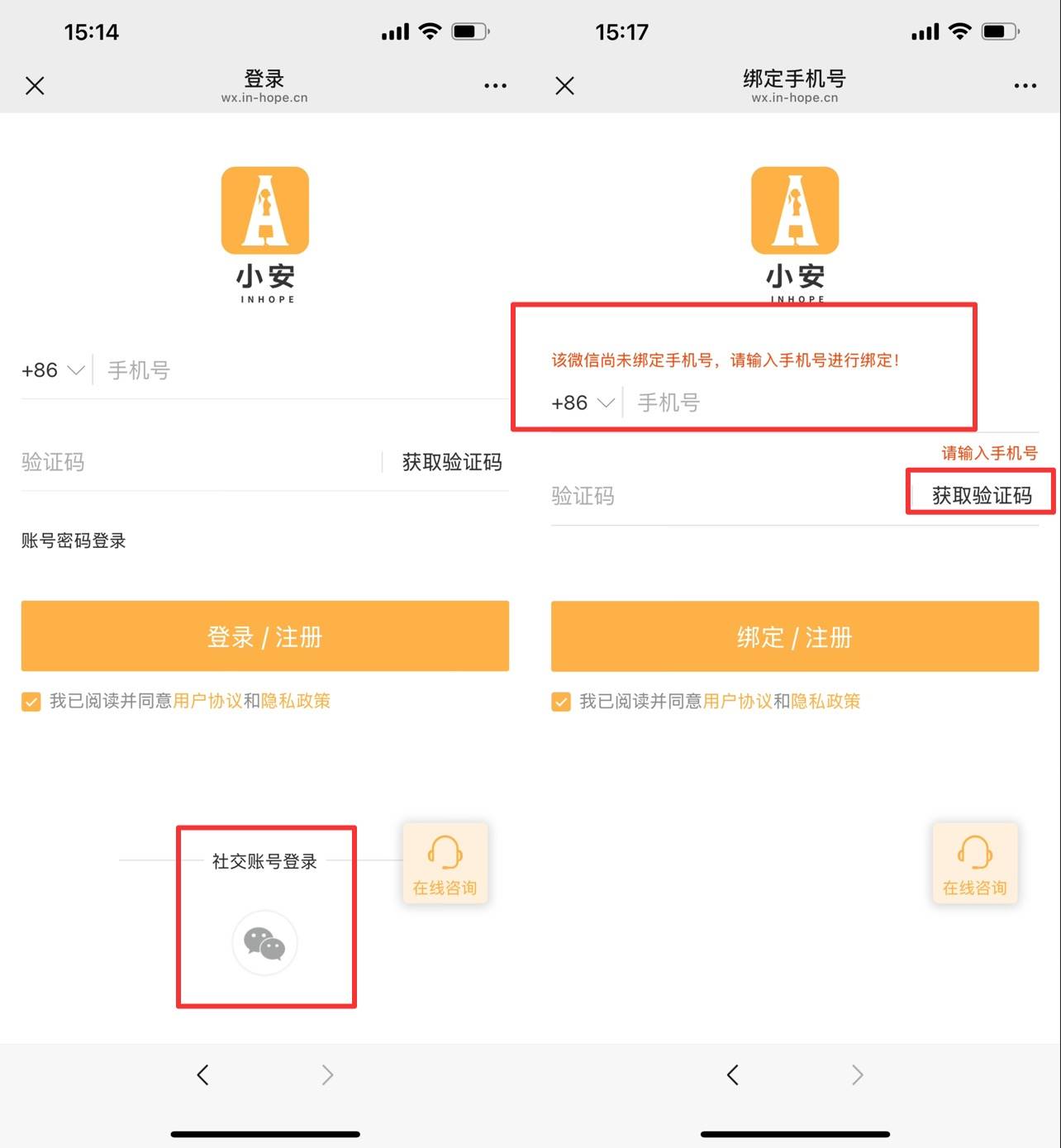
Task: Focus the 验证码 field on 绑定手机号 page
Action: coord(727,496)
